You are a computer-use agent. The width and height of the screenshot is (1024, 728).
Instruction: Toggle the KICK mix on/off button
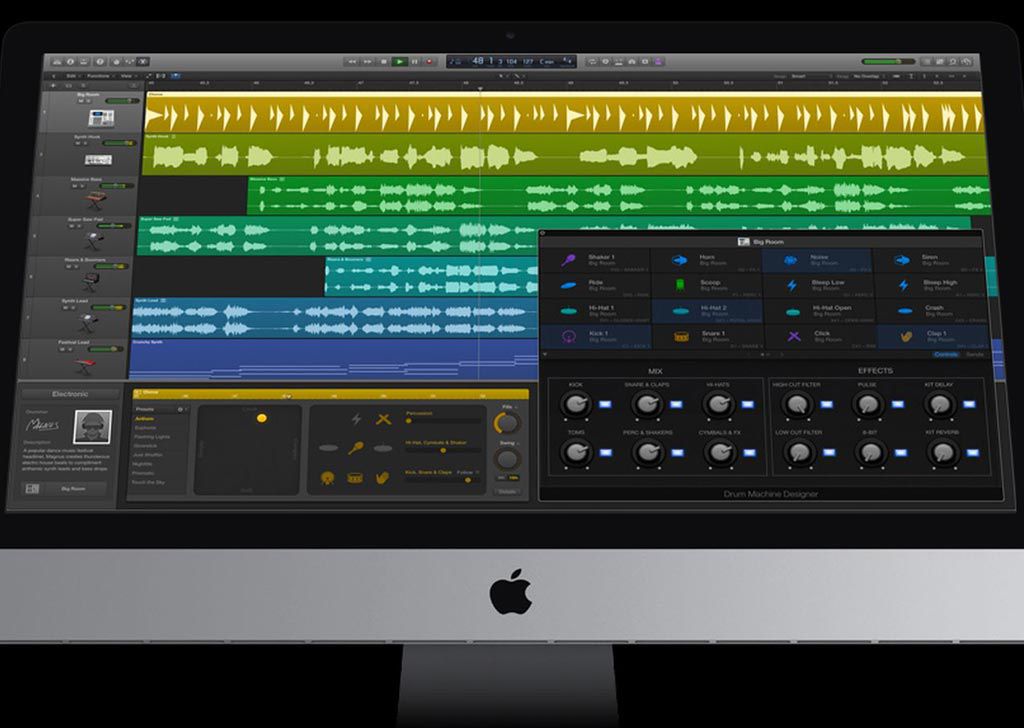click(x=605, y=404)
